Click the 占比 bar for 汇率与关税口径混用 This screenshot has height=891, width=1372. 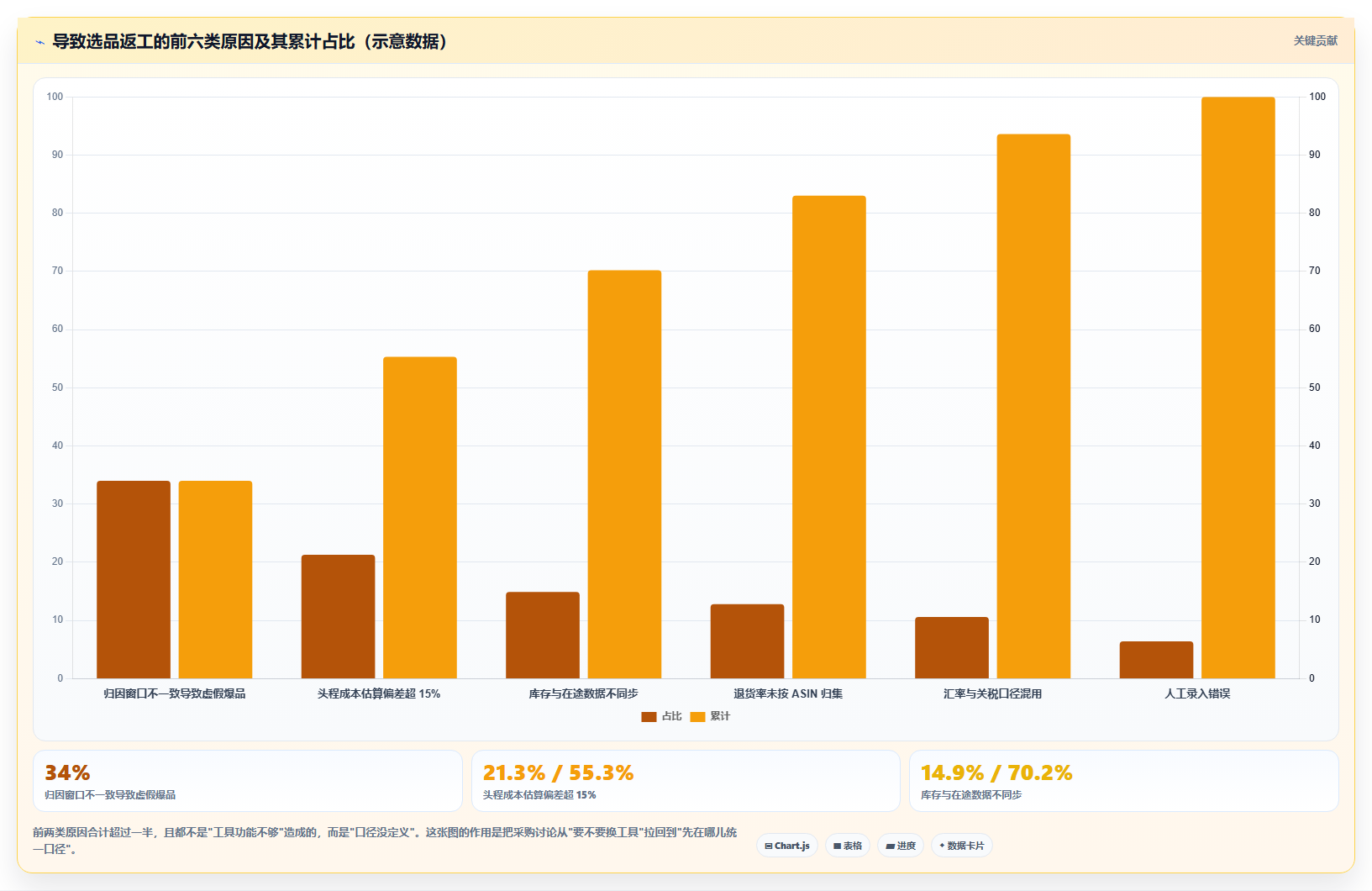952,647
